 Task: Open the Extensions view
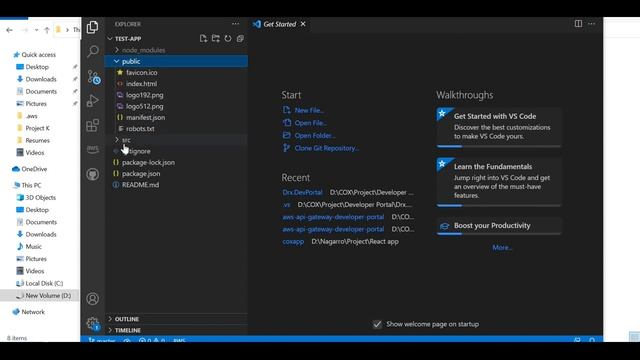93,125
